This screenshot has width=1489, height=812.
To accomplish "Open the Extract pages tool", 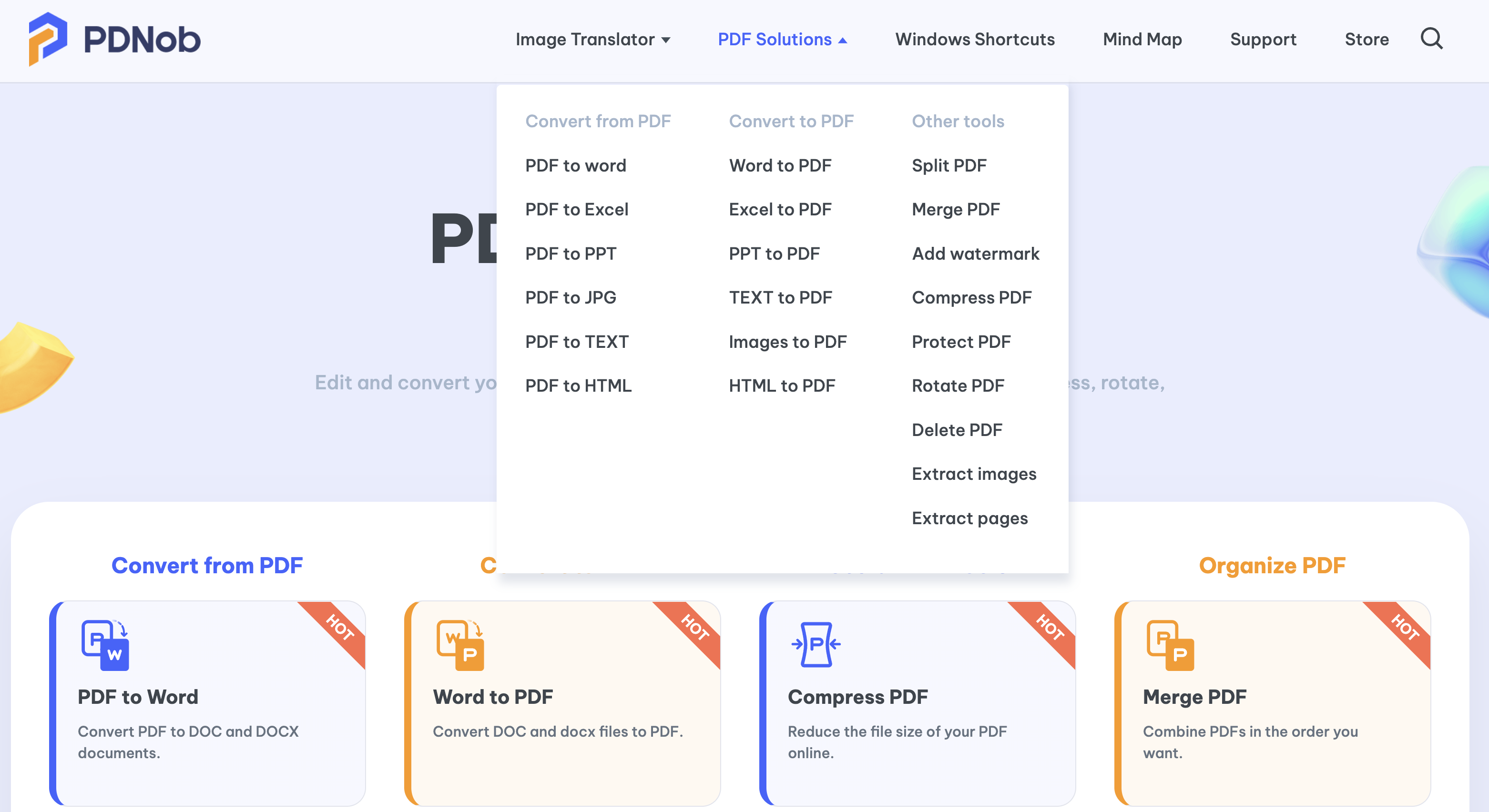I will [x=969, y=518].
